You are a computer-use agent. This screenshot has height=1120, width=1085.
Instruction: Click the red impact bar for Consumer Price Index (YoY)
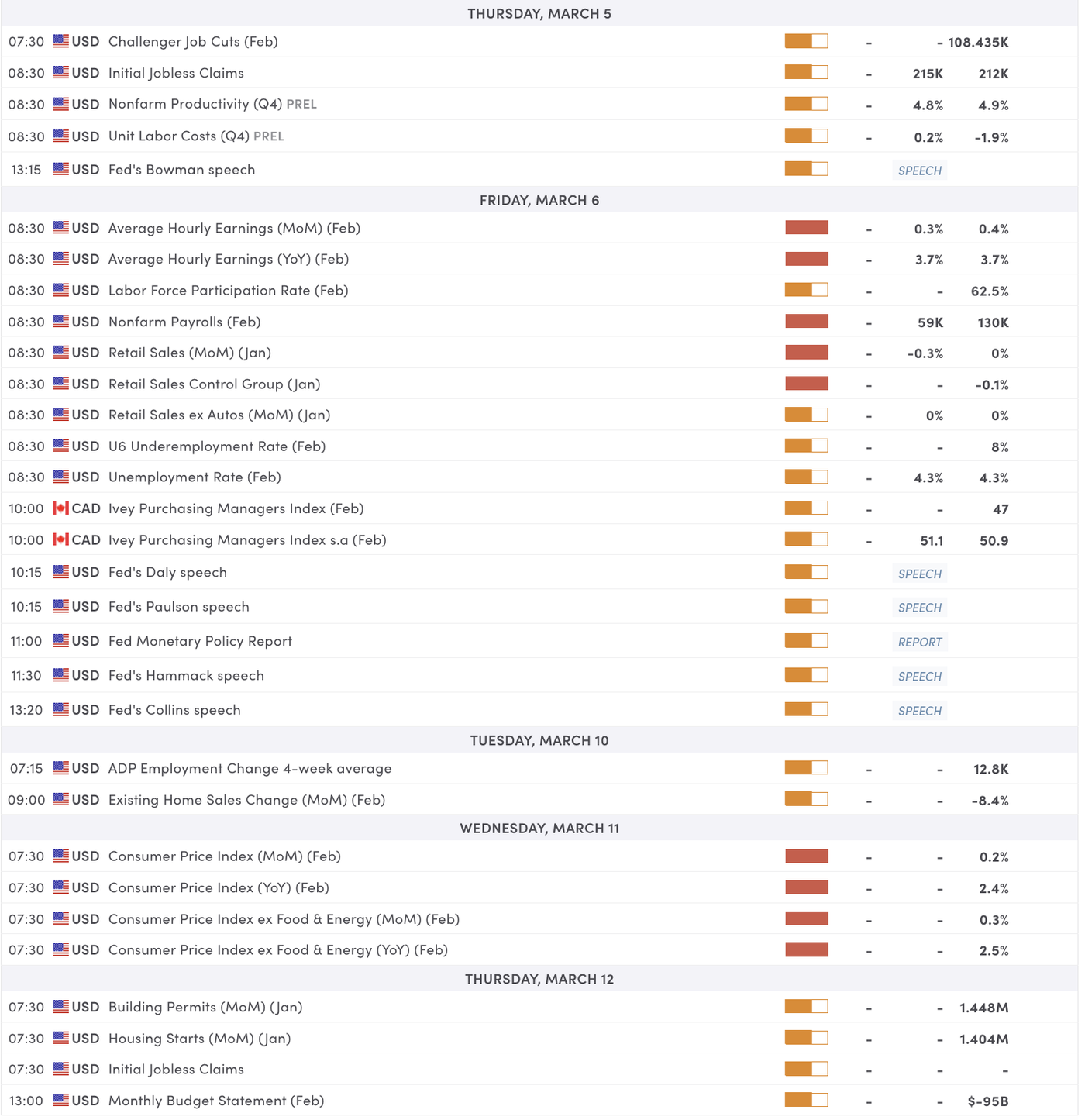[x=807, y=887]
